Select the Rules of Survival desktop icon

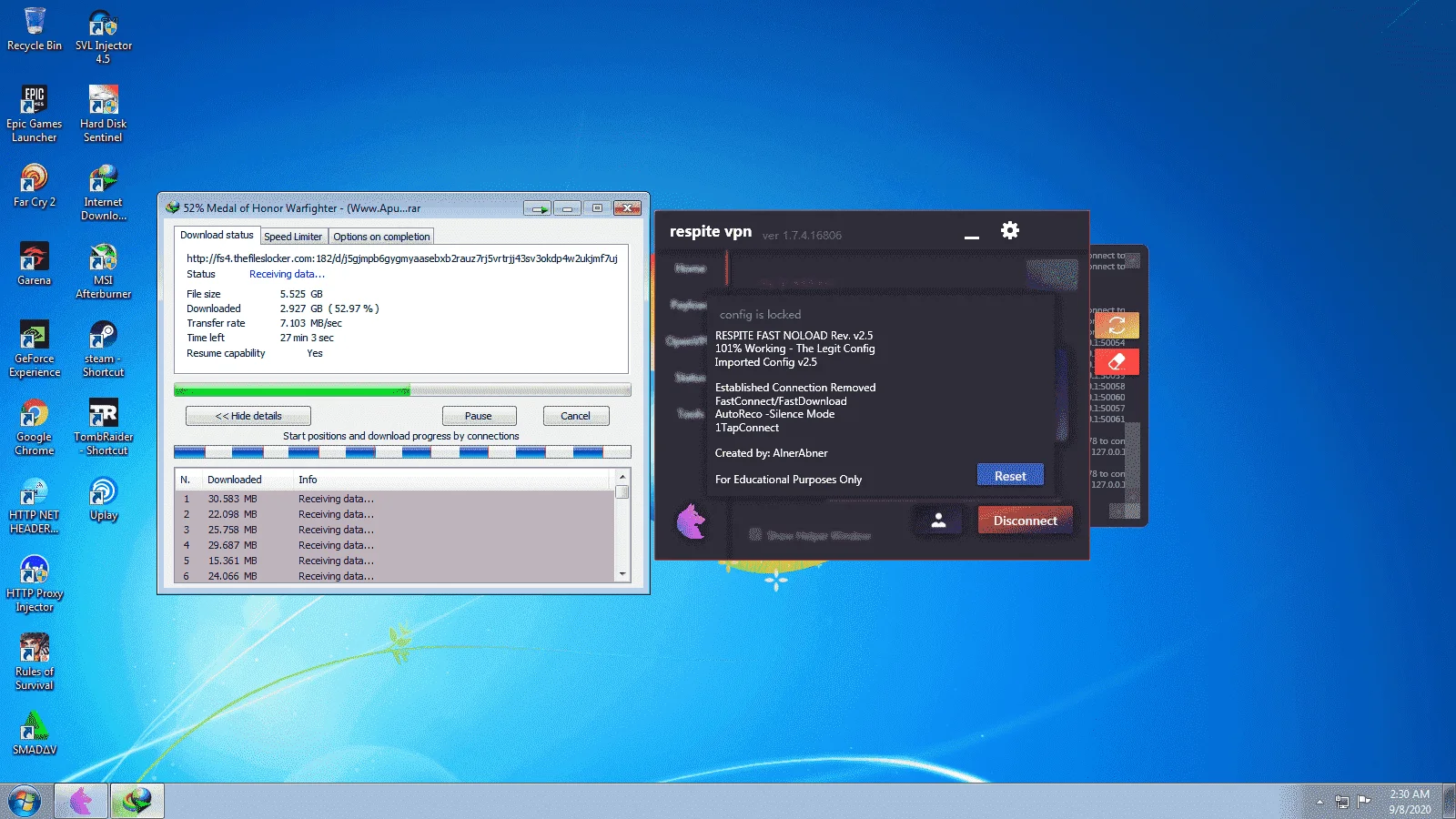(x=35, y=662)
